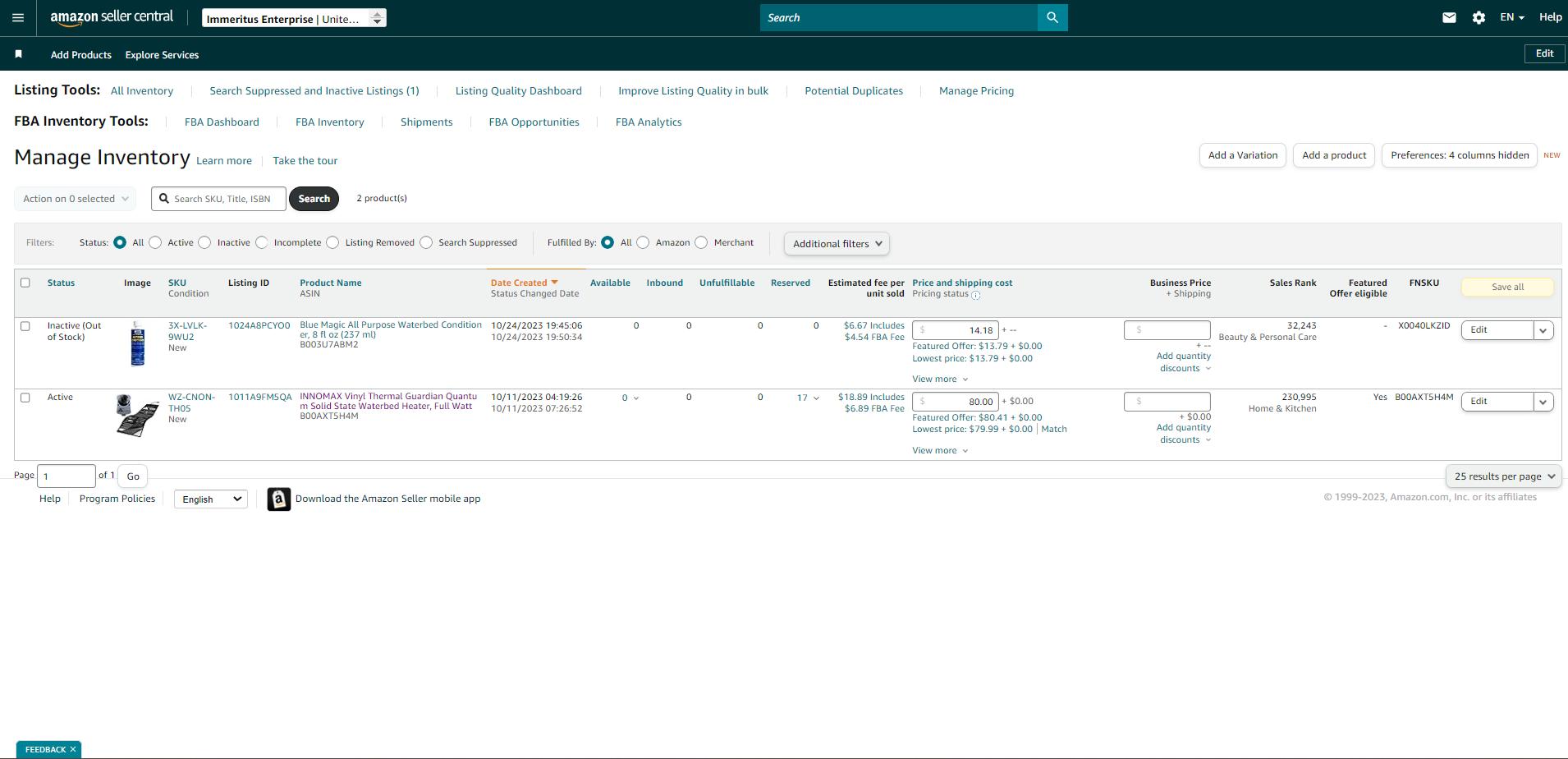The image size is (1568, 759).
Task: Expand the Additional filters dropdown
Action: tap(837, 244)
